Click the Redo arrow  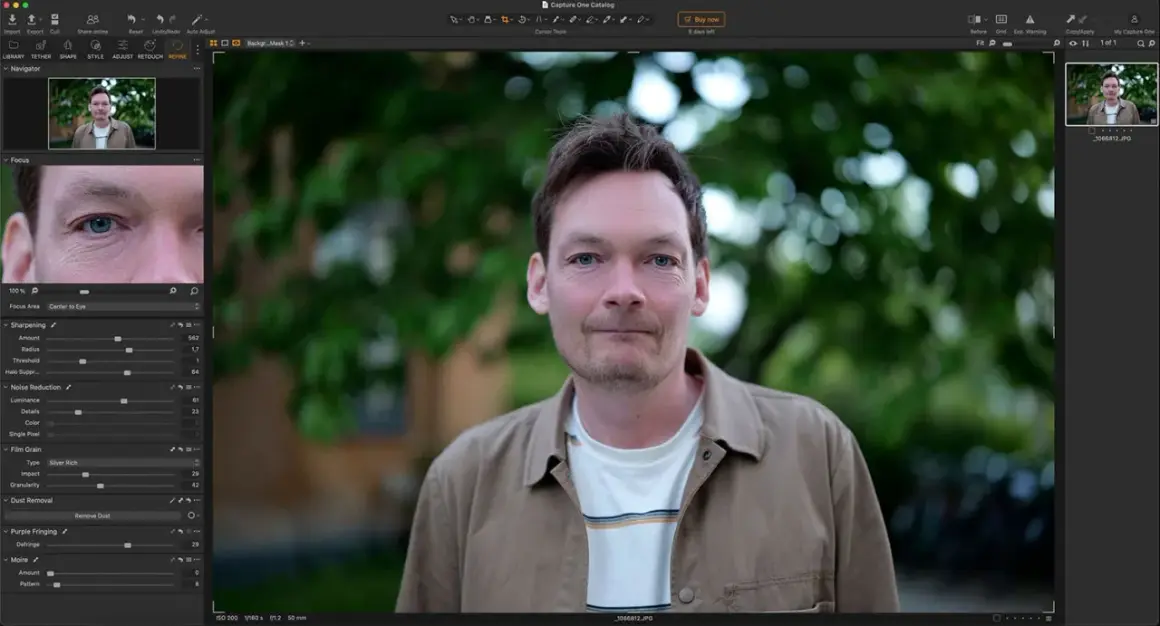pyautogui.click(x=173, y=19)
